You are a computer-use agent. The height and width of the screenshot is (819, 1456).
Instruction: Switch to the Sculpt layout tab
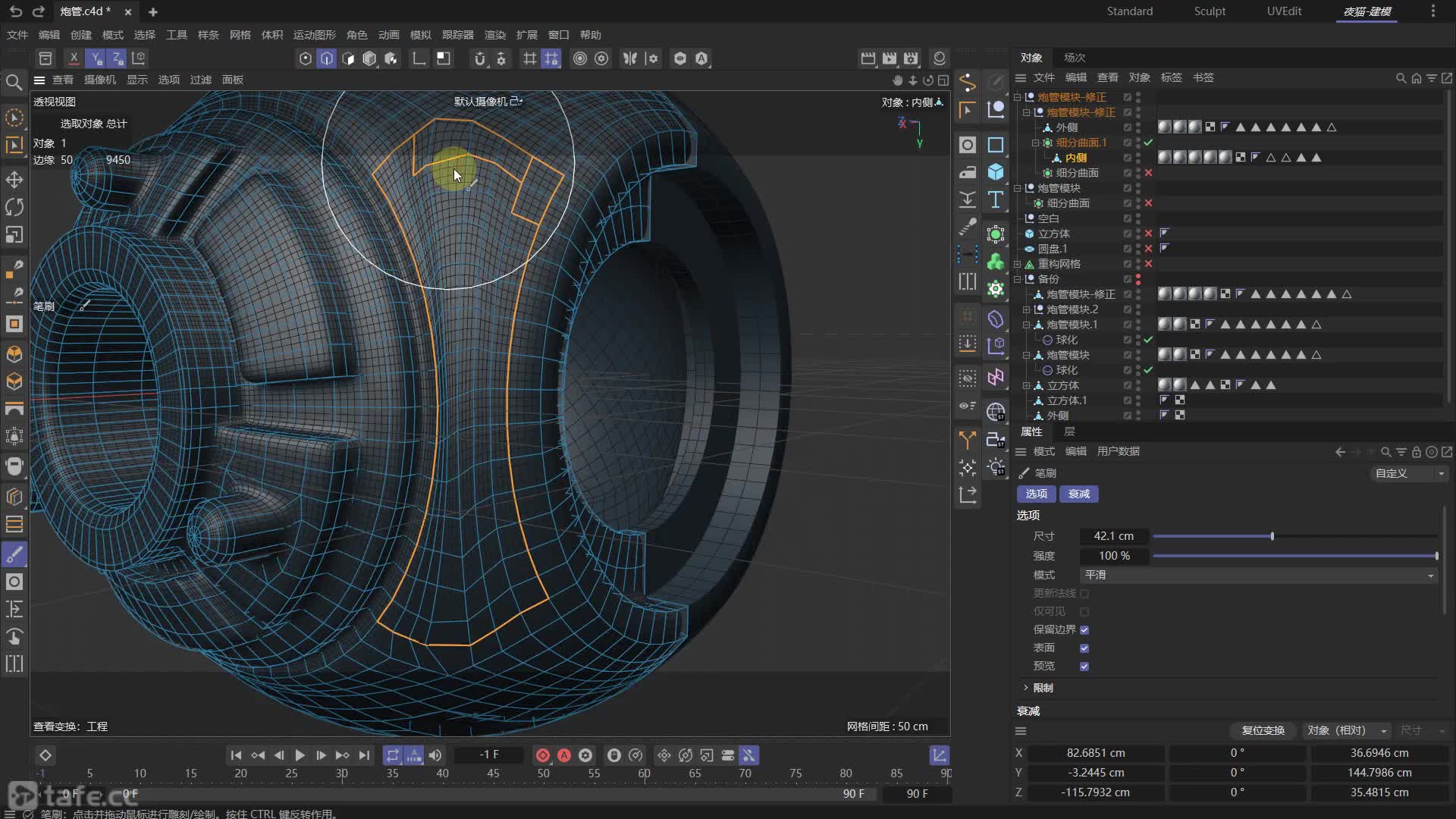[x=1210, y=11]
